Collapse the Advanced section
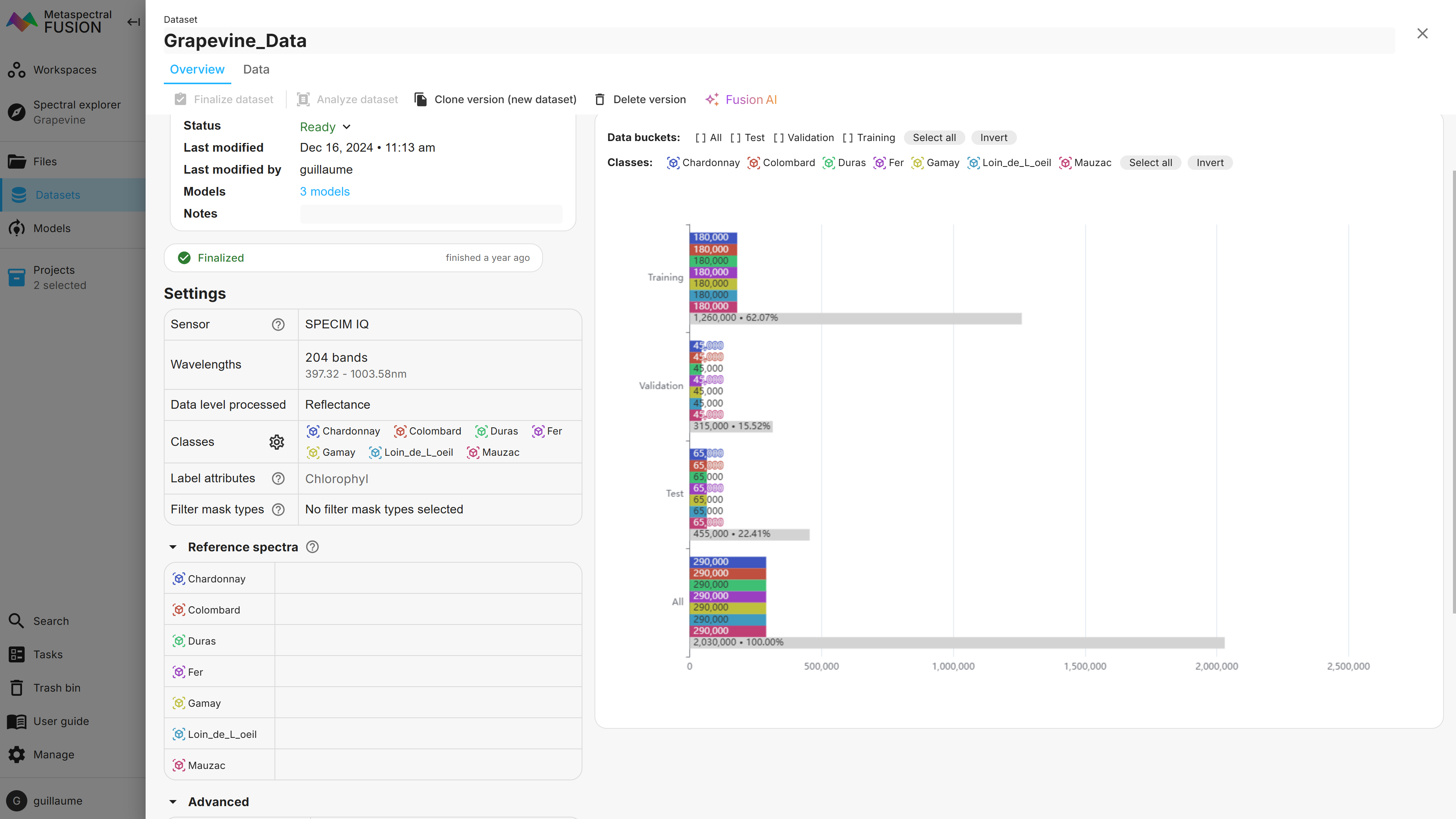The width and height of the screenshot is (1456, 819). (173, 802)
